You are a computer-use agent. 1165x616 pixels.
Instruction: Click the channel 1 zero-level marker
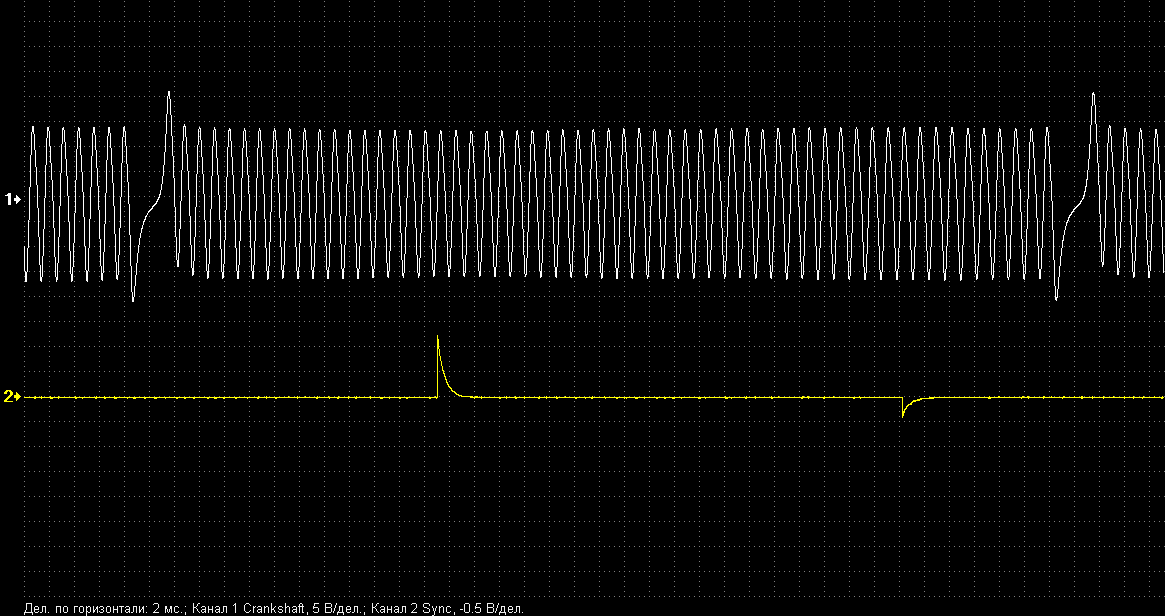click(13, 200)
